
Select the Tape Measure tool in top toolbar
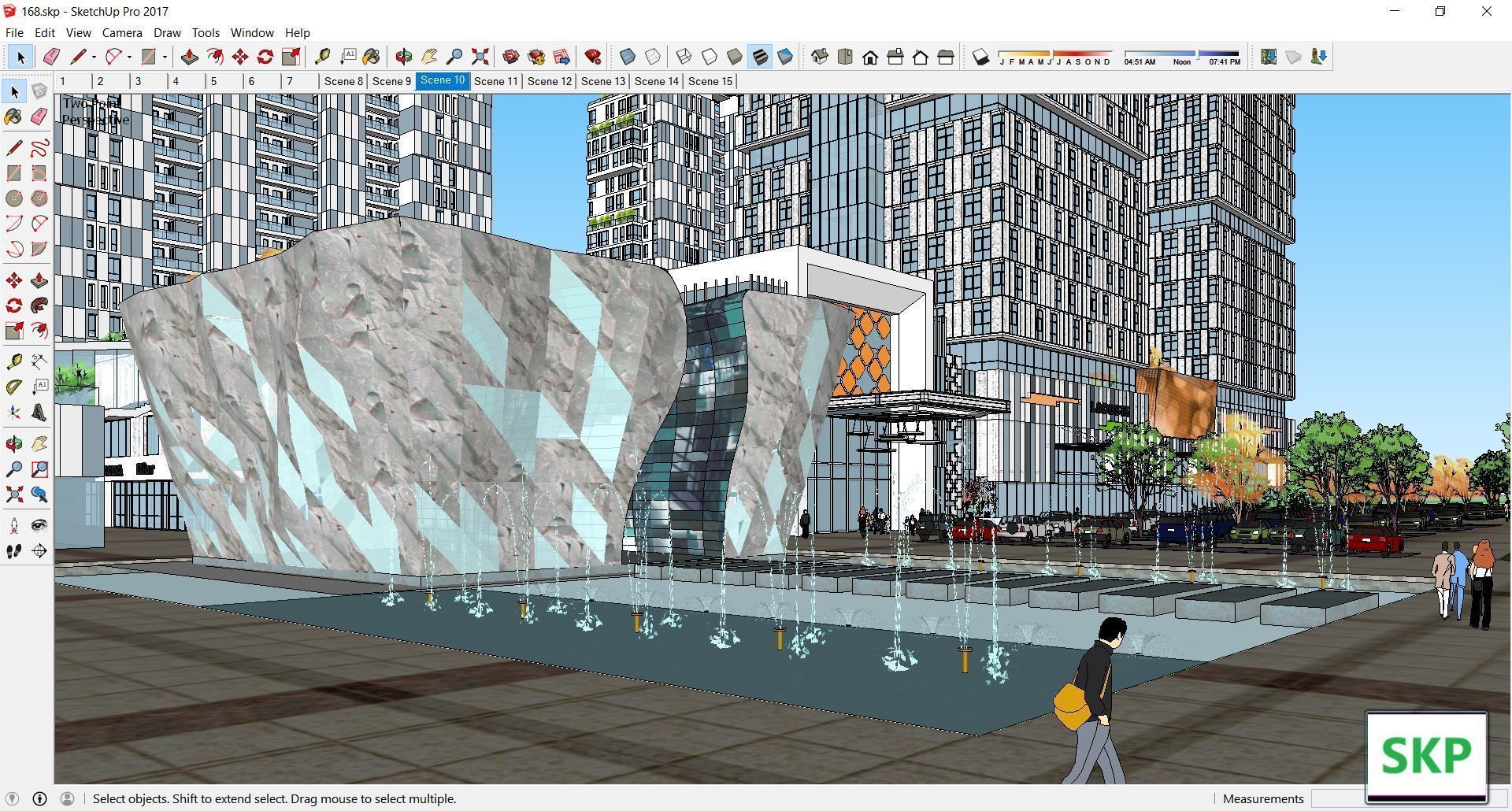[322, 57]
